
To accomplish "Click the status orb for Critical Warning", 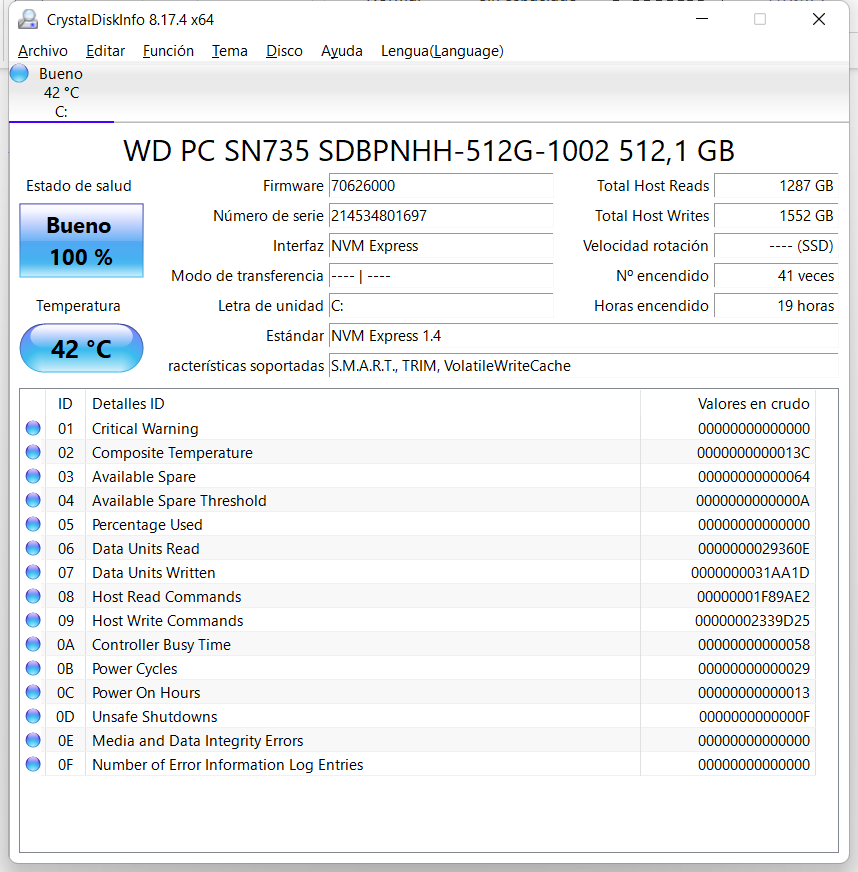I will pyautogui.click(x=33, y=428).
